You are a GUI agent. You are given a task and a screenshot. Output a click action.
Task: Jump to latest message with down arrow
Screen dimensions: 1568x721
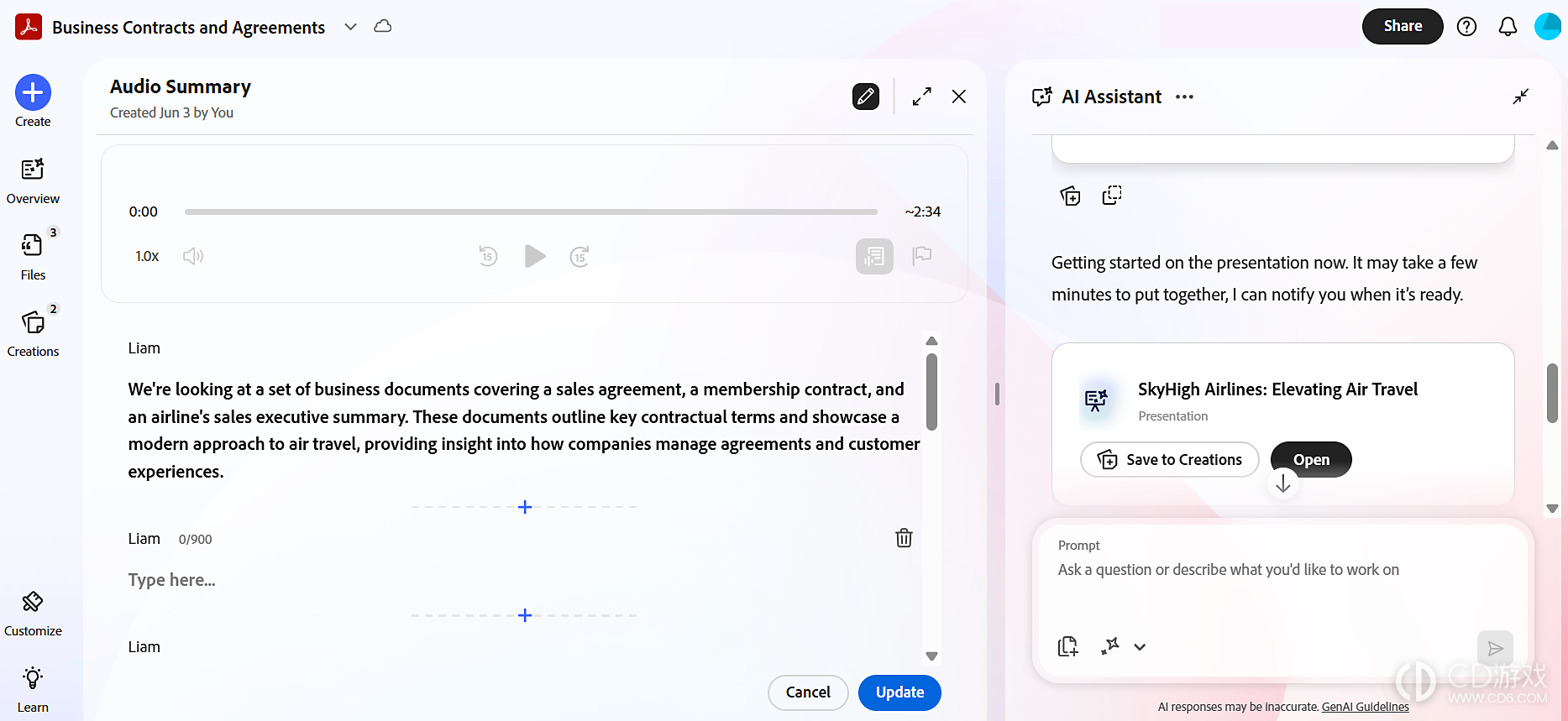click(1282, 483)
